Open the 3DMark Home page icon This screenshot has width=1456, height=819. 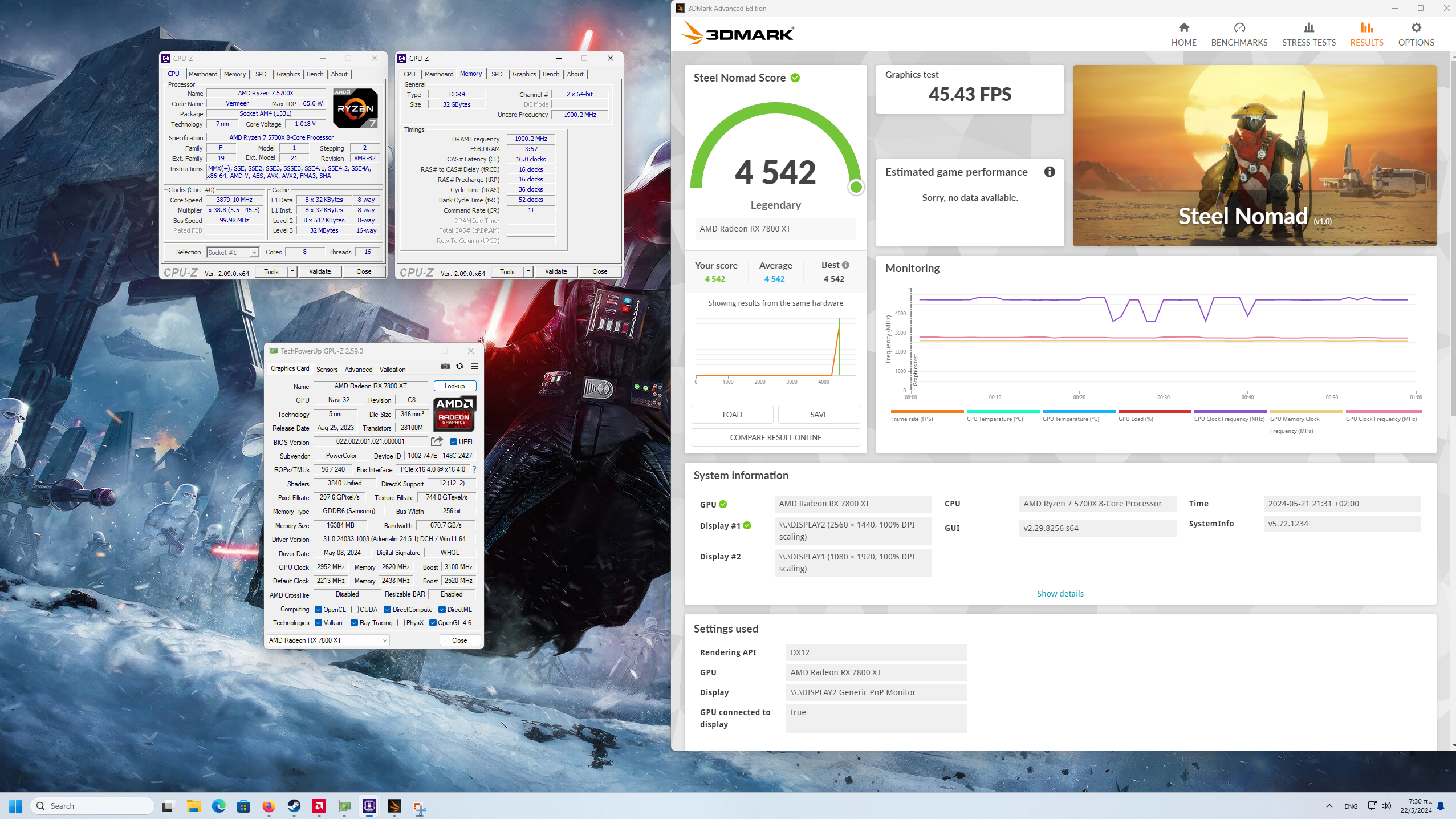coord(1183,27)
